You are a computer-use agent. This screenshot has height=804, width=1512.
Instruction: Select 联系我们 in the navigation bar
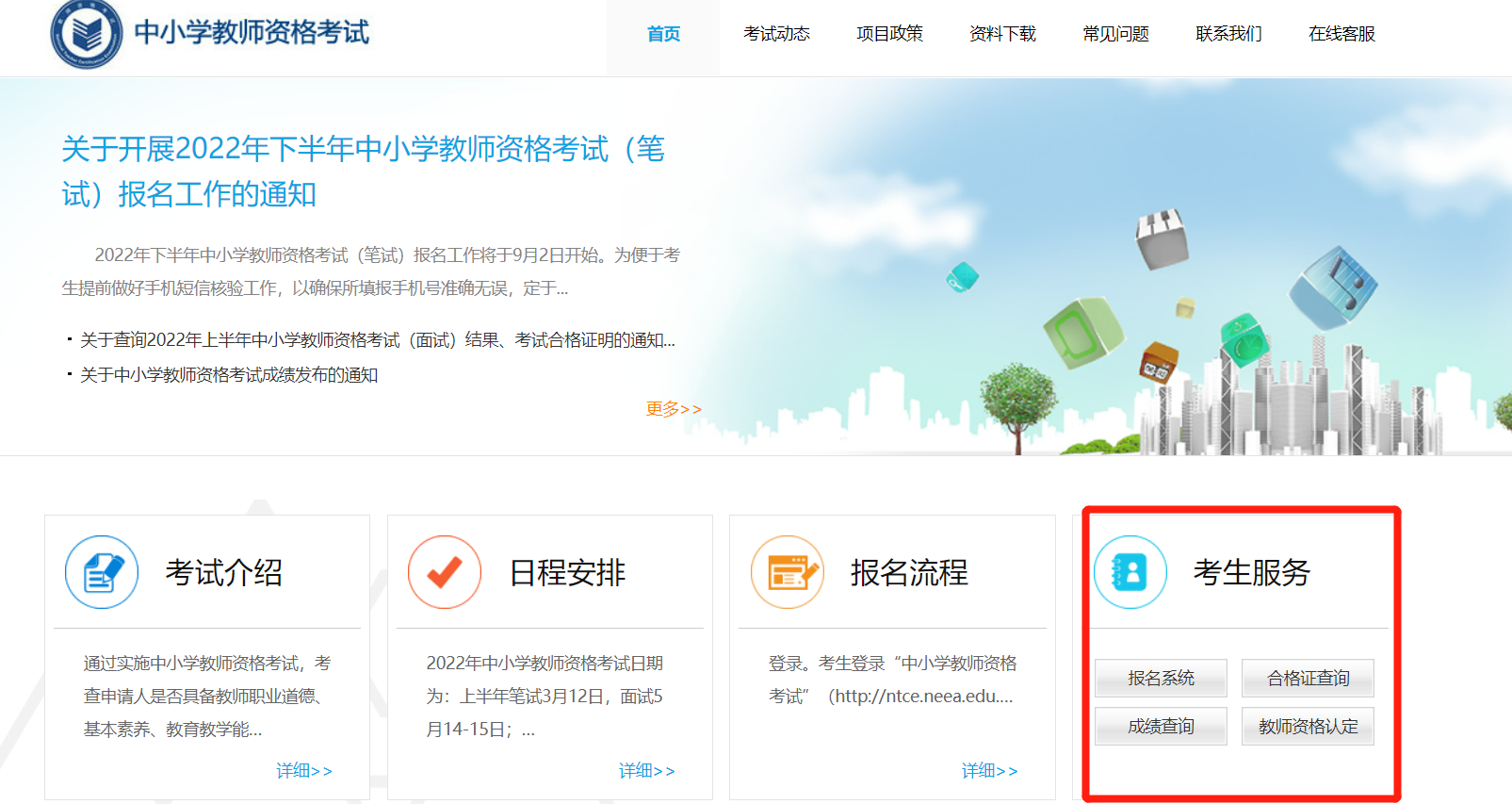pos(1228,34)
